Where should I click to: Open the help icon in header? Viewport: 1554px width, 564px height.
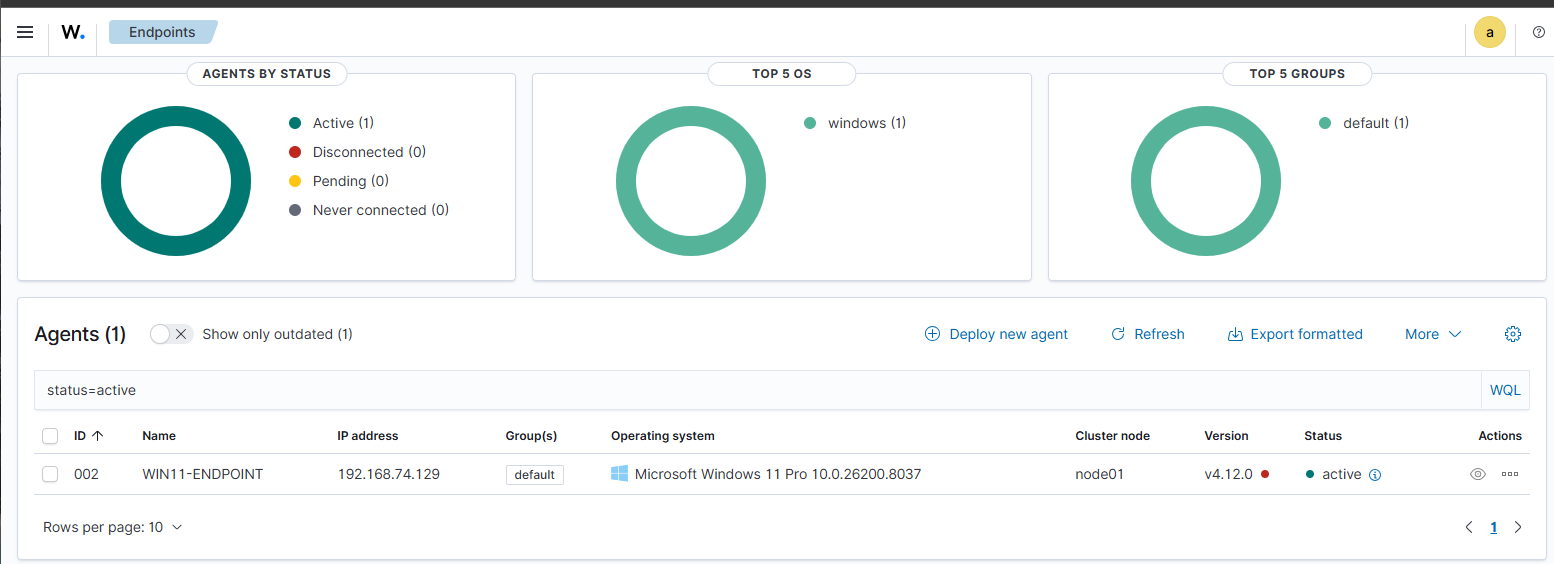tap(1539, 32)
